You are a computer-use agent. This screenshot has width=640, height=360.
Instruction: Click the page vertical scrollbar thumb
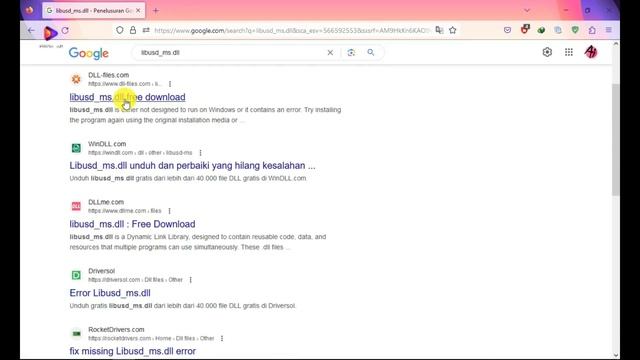click(616, 140)
